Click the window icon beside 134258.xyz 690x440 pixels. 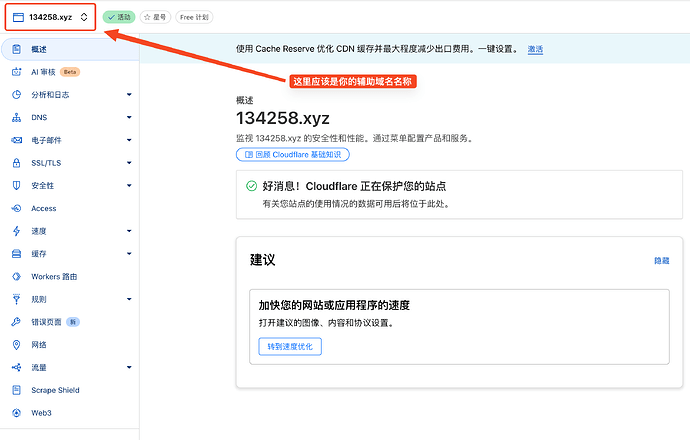18,17
